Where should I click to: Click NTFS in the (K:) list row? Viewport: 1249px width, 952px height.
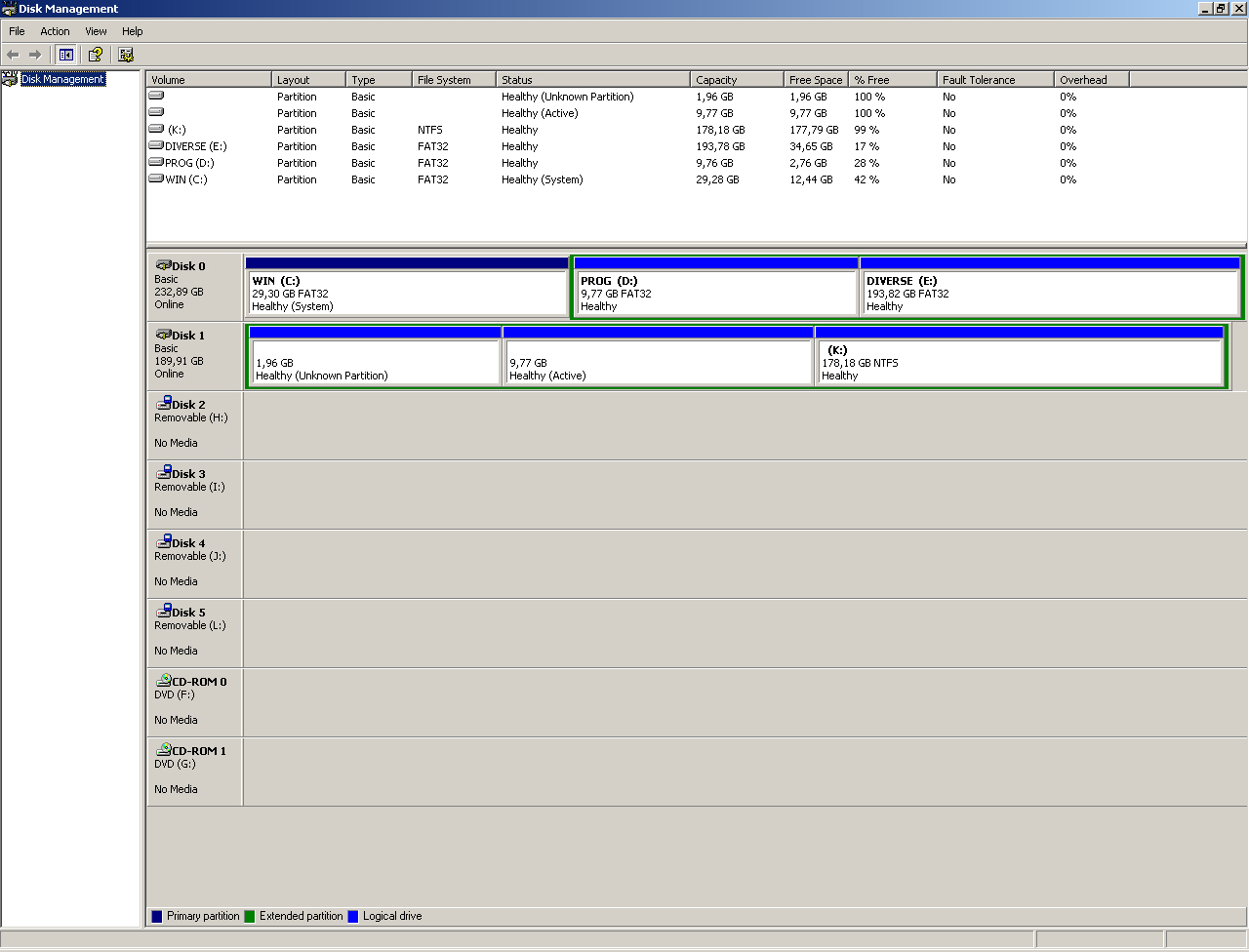pyautogui.click(x=429, y=130)
